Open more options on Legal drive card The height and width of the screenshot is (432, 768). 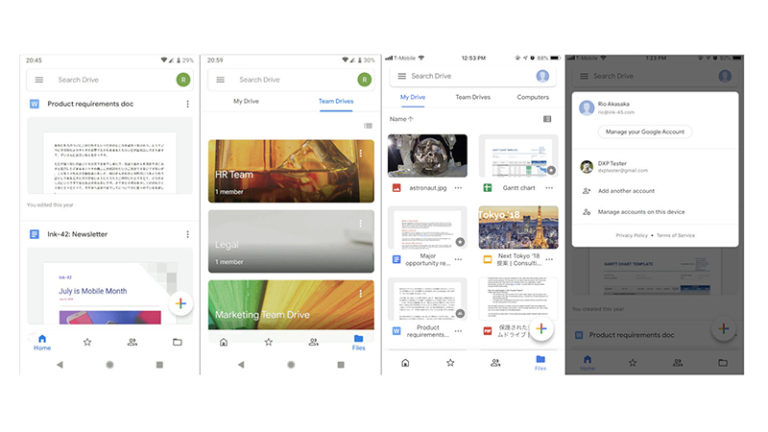pos(361,223)
